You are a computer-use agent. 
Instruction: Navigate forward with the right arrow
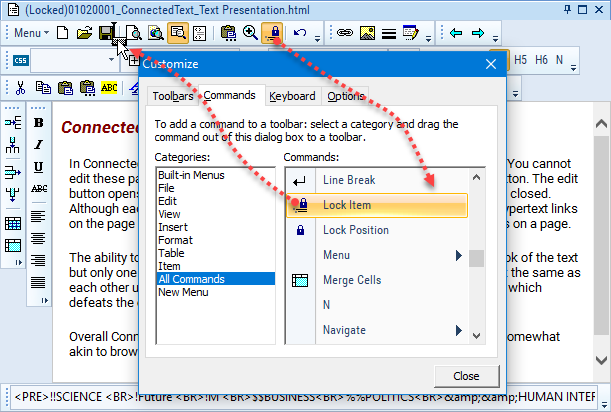click(478, 33)
